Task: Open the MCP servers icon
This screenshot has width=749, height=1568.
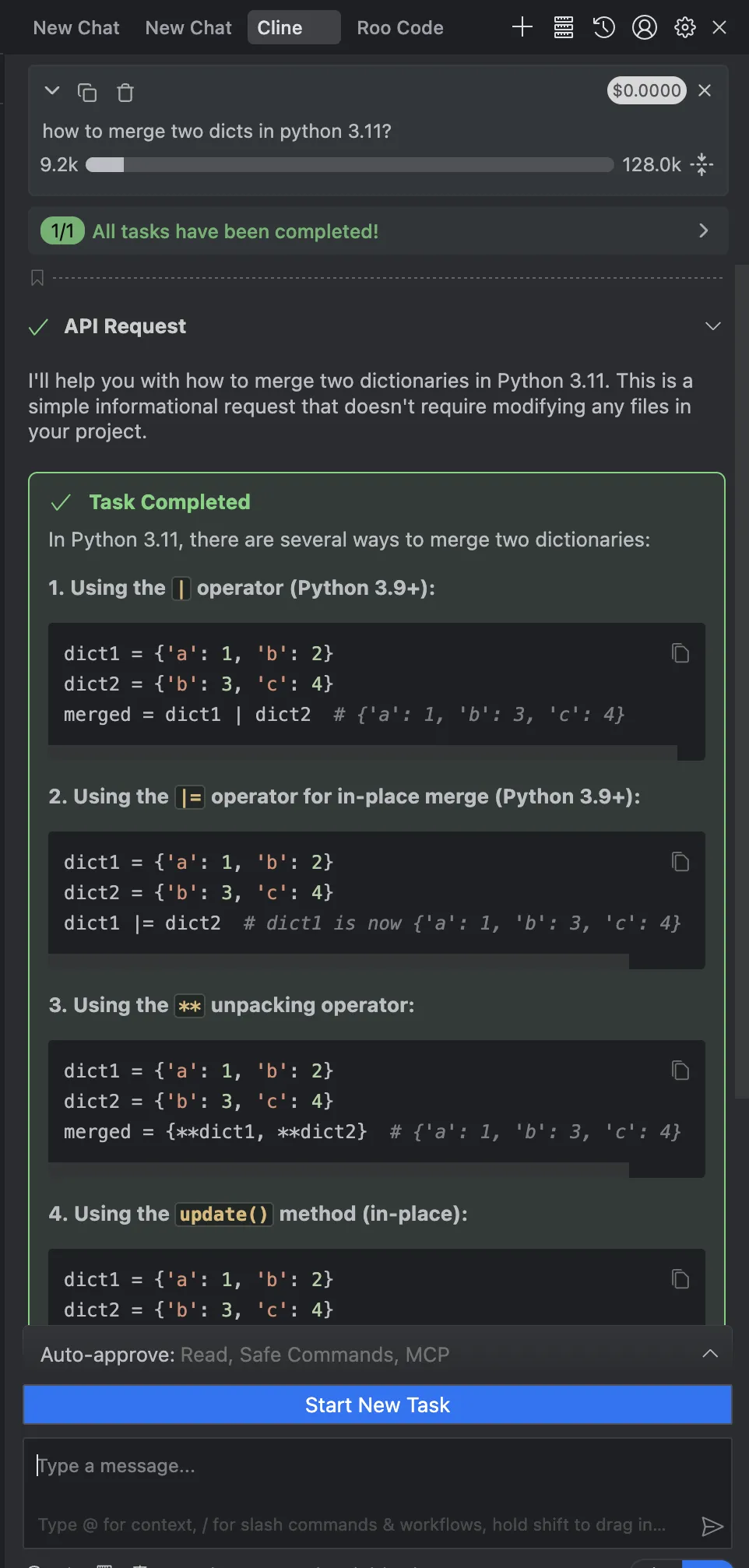Action: [x=564, y=28]
